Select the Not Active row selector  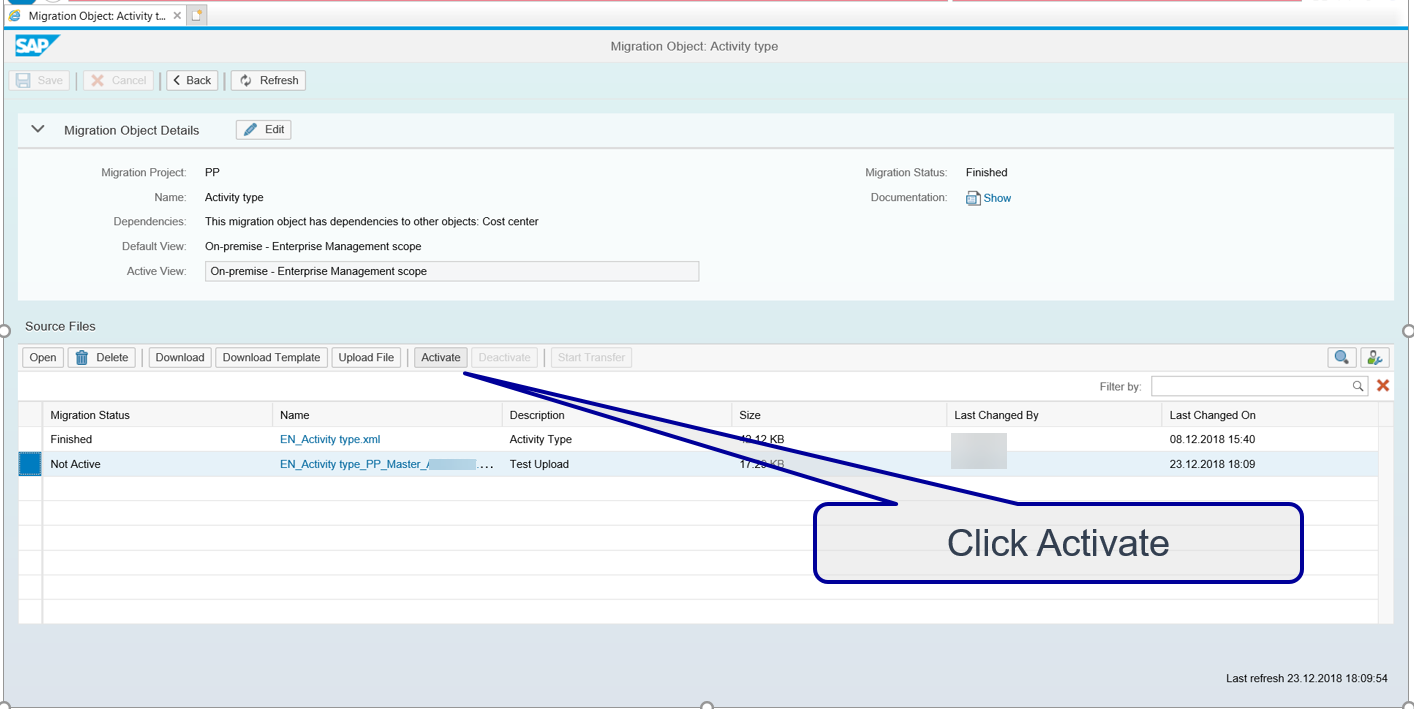[x=30, y=464]
